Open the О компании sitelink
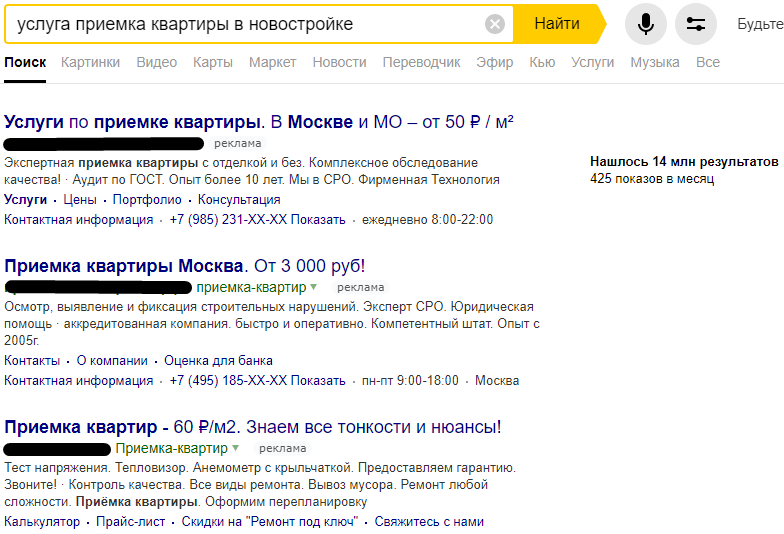784x534 pixels. click(112, 360)
